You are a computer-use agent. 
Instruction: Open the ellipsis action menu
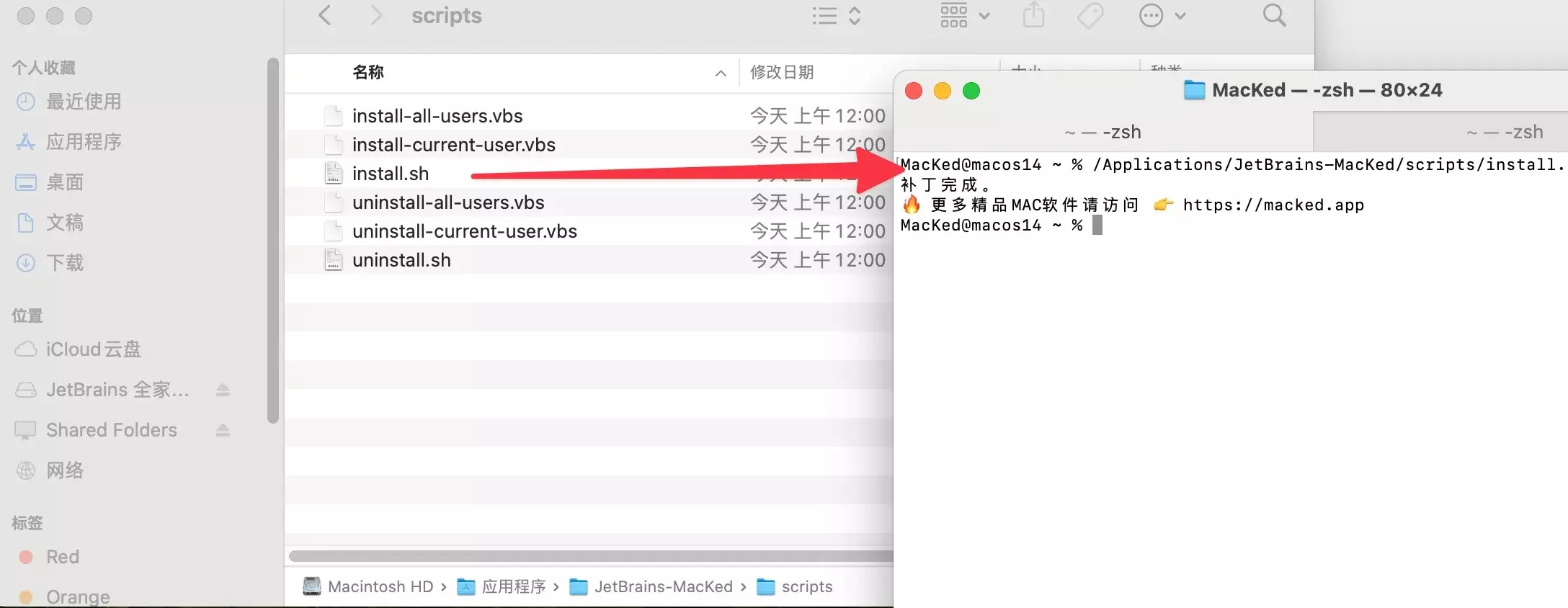[1162, 15]
